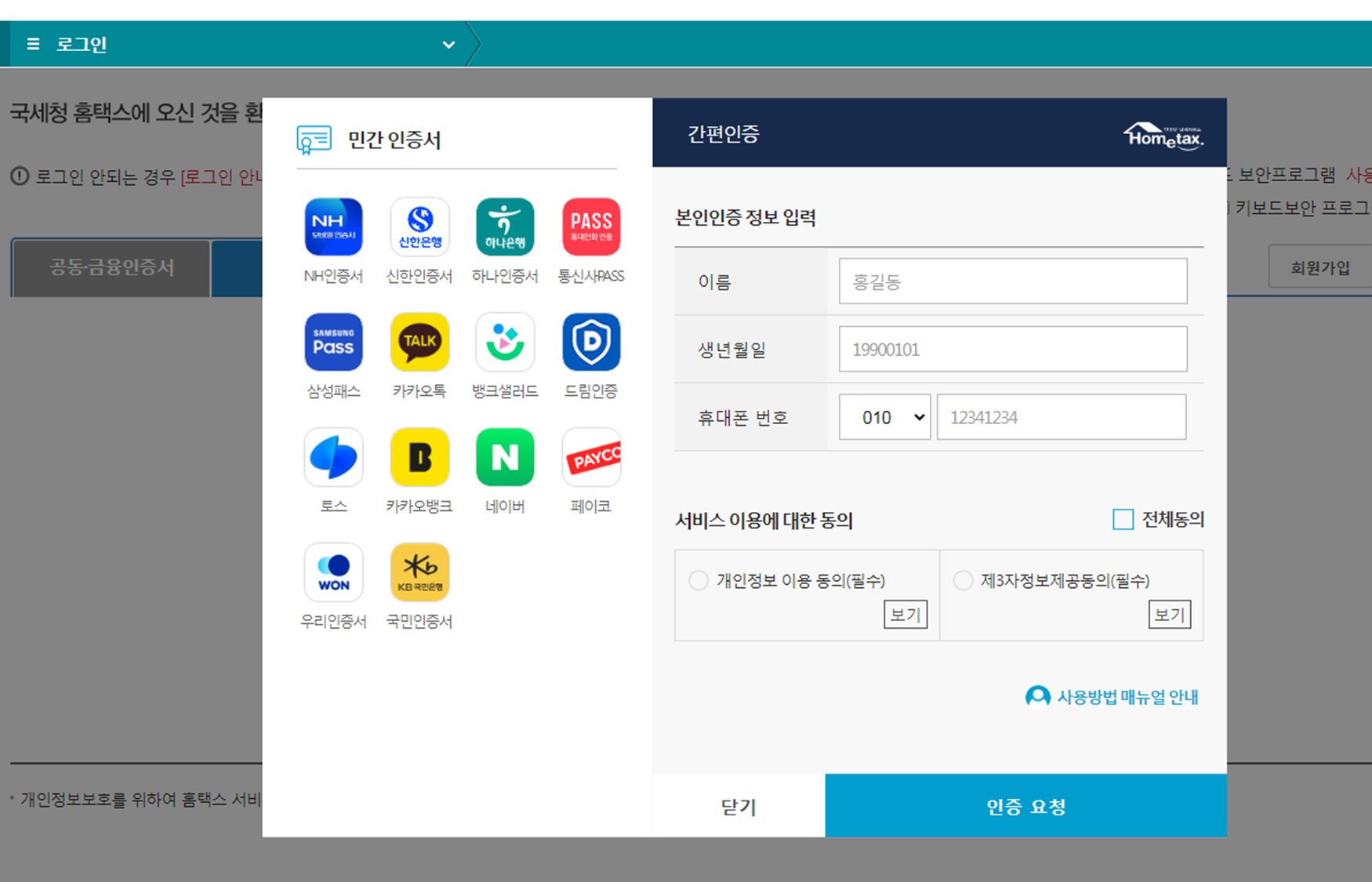Viewport: 1372px width, 882px height.
Task: Select the 네이버 Naver icon
Action: (505, 457)
